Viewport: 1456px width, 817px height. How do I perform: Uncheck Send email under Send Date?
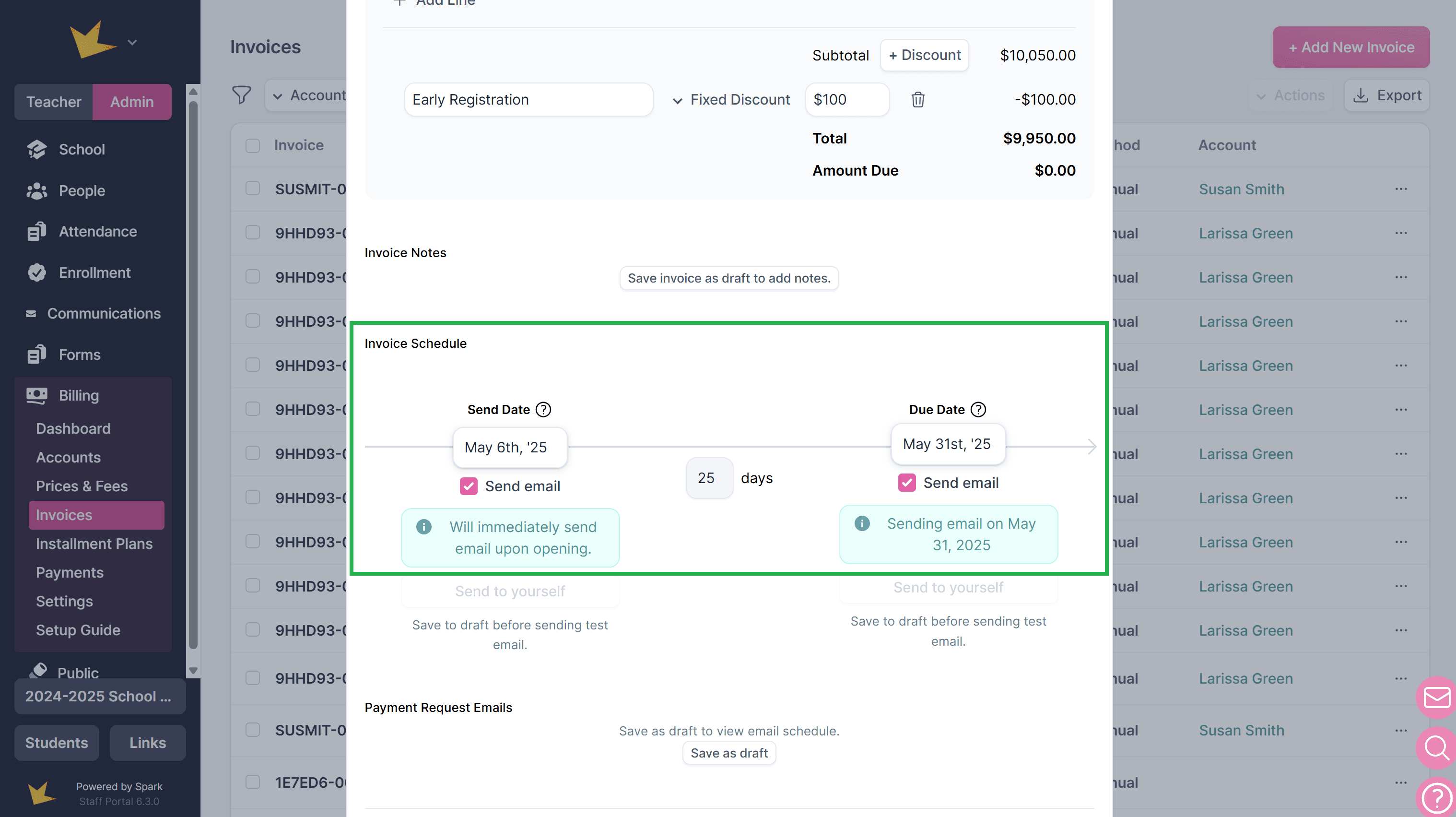469,486
